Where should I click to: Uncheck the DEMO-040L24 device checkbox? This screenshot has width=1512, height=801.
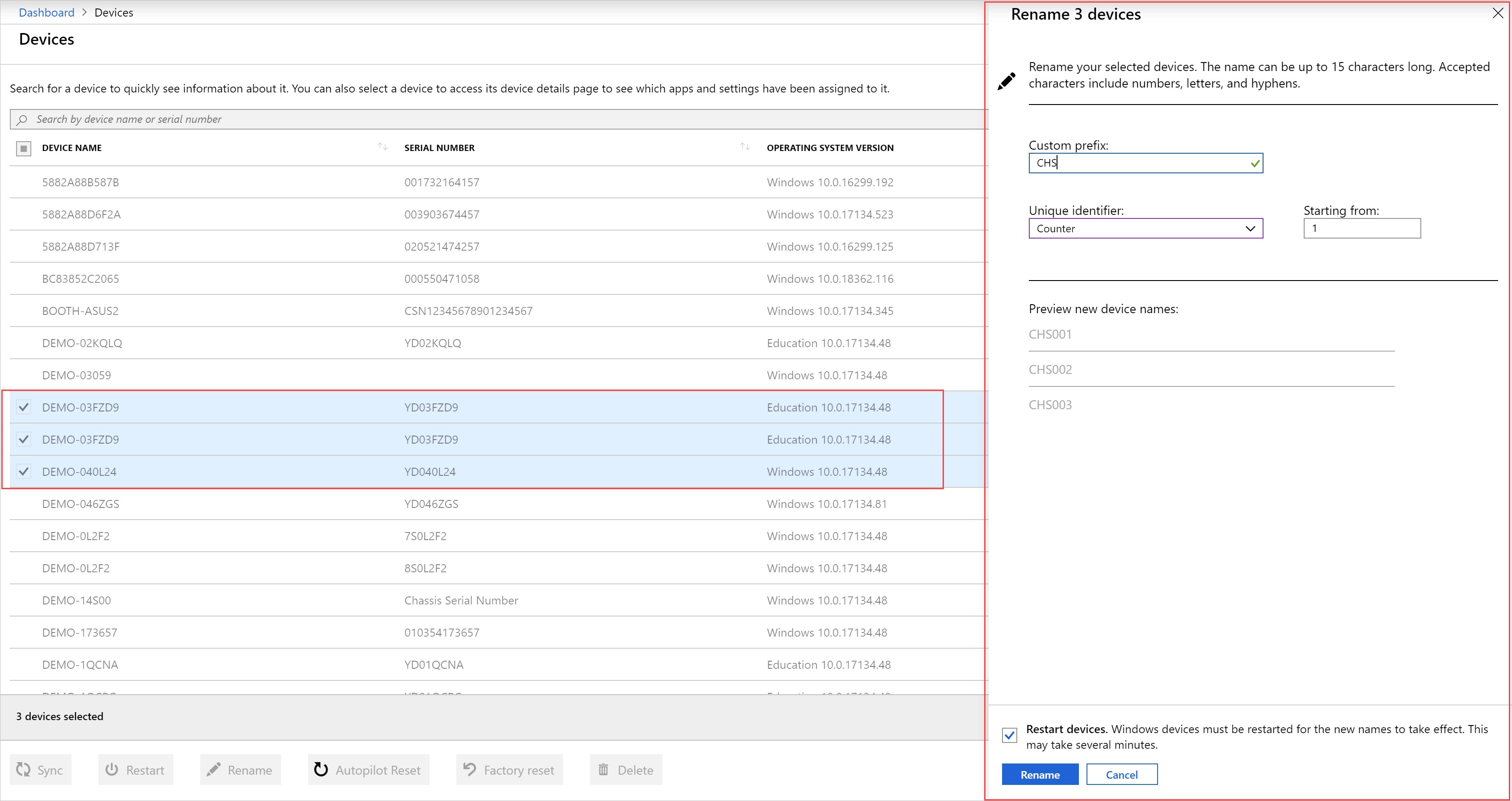click(24, 471)
